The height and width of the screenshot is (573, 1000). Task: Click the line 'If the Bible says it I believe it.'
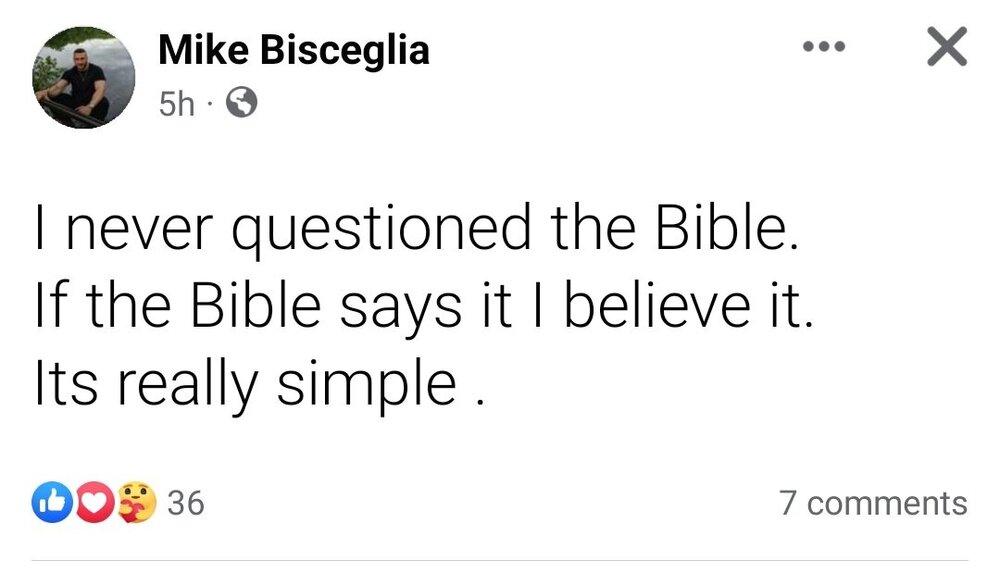(x=420, y=306)
